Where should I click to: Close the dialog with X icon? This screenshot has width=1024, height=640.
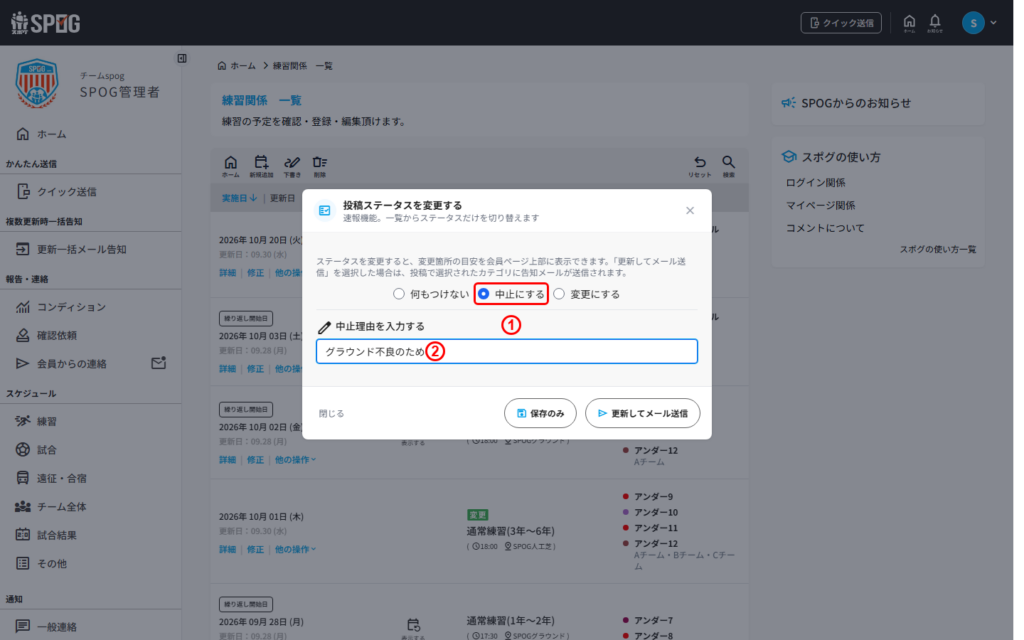690,210
